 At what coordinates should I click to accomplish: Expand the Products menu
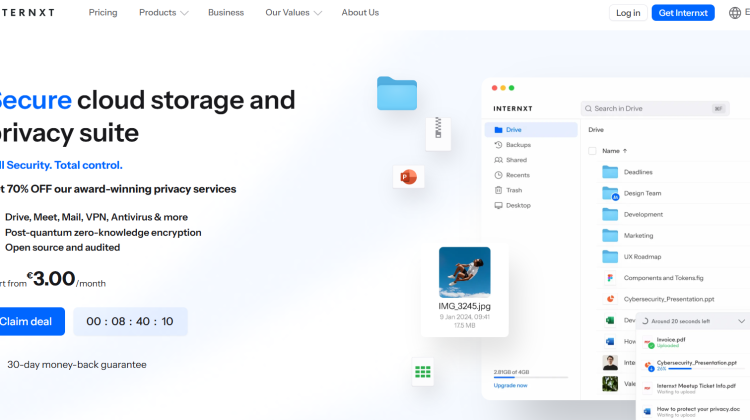[x=163, y=12]
